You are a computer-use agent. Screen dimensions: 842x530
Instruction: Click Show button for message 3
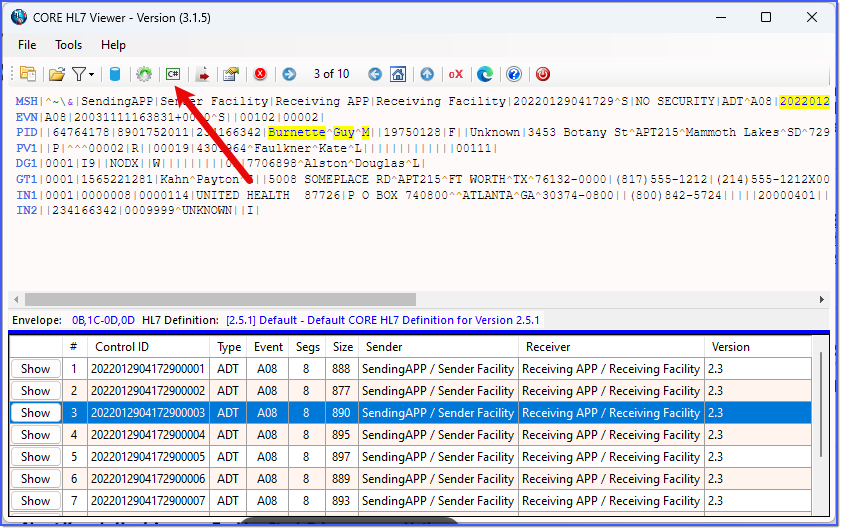coord(35,413)
